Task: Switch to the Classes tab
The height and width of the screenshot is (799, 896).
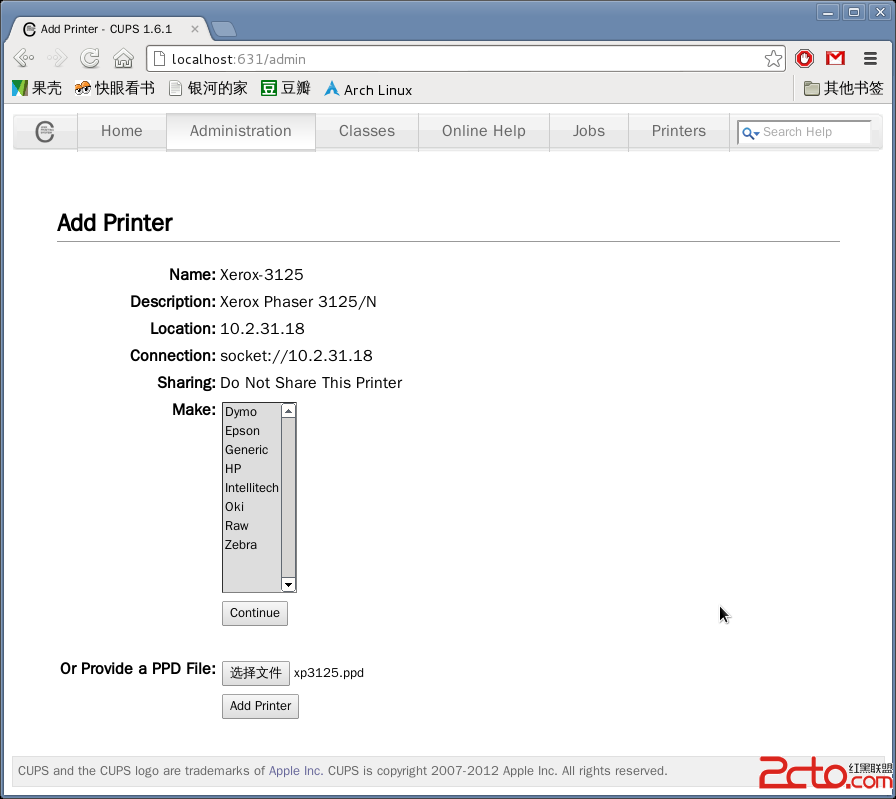Action: (x=367, y=131)
